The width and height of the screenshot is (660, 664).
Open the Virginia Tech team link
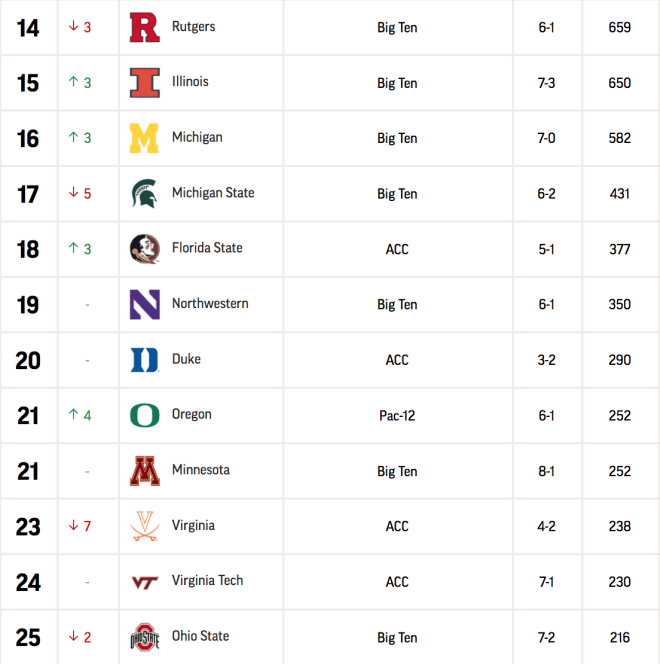pyautogui.click(x=207, y=581)
